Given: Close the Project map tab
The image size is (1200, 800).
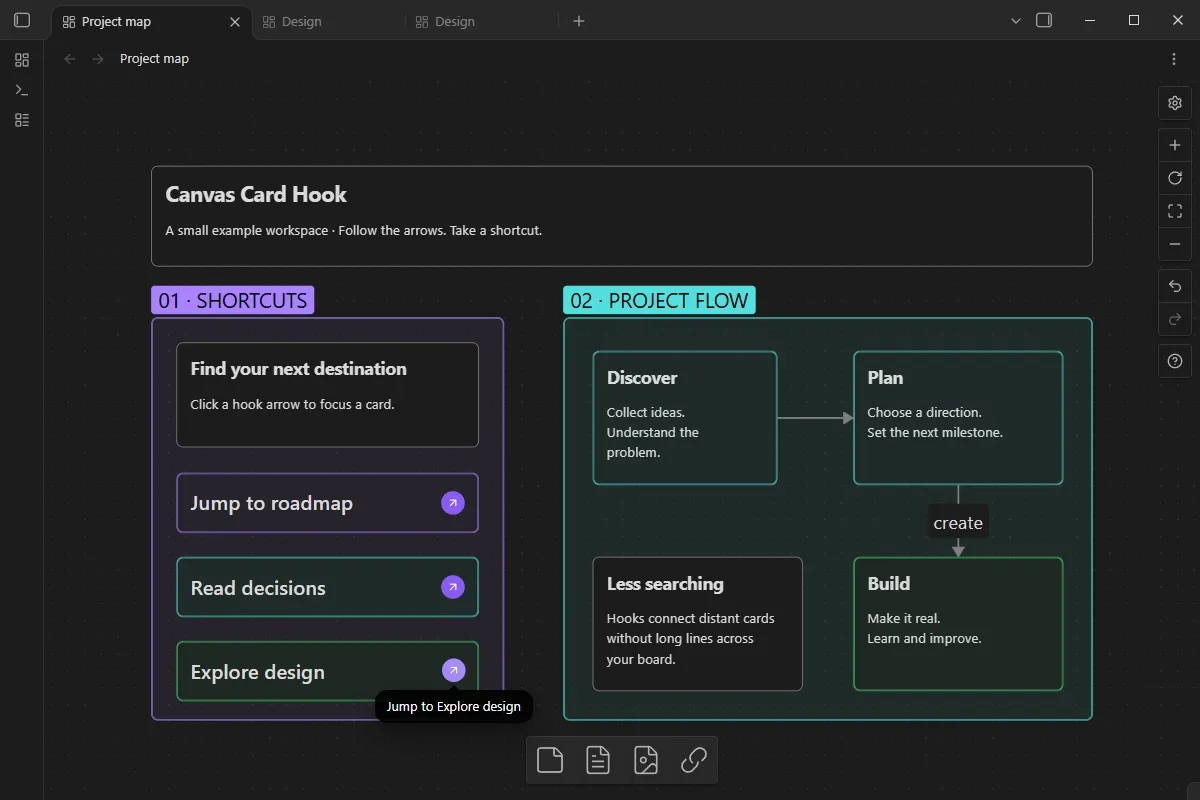Looking at the screenshot, I should coord(235,21).
